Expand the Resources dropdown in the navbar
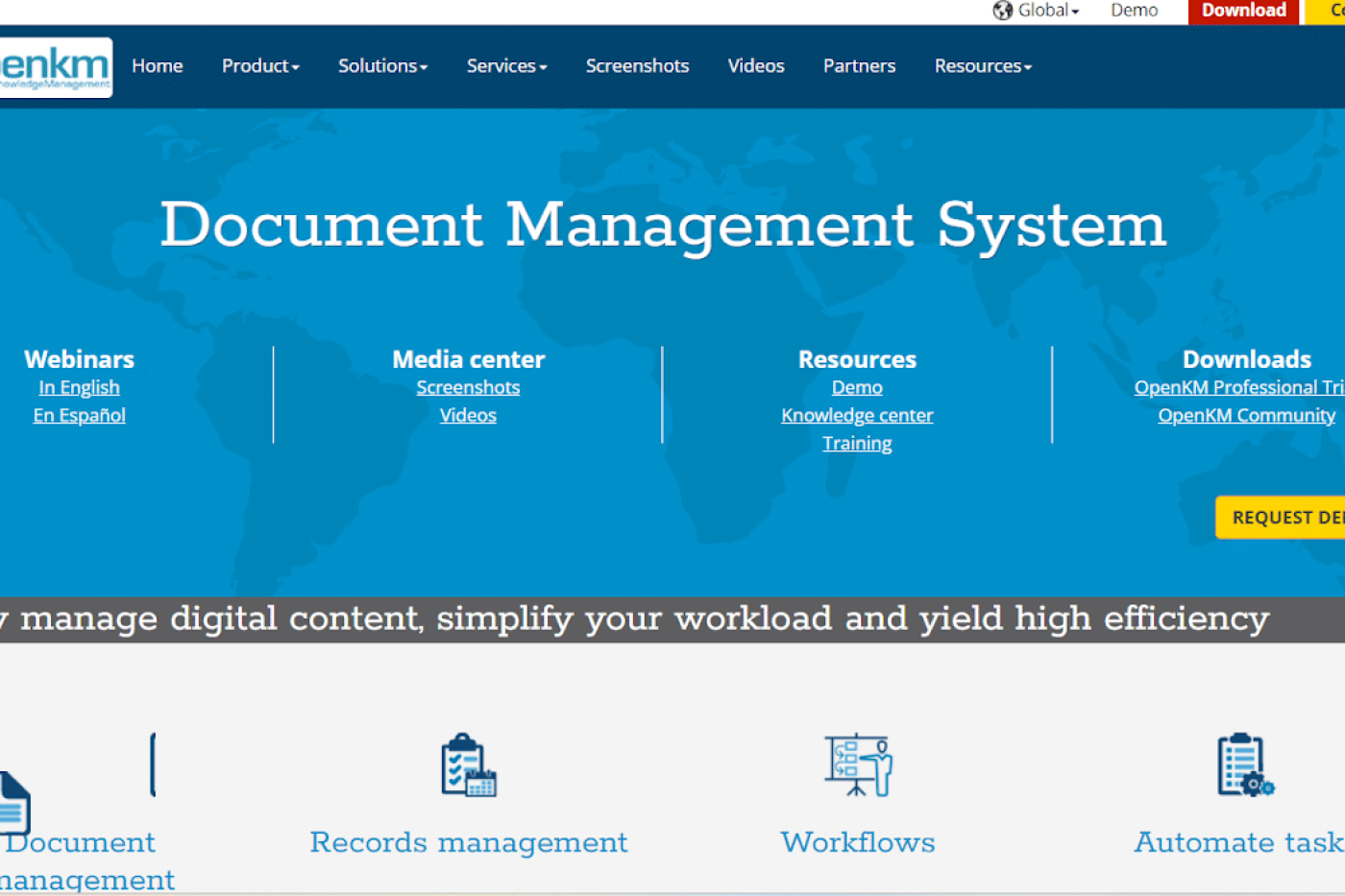The image size is (1345, 896). 982,65
